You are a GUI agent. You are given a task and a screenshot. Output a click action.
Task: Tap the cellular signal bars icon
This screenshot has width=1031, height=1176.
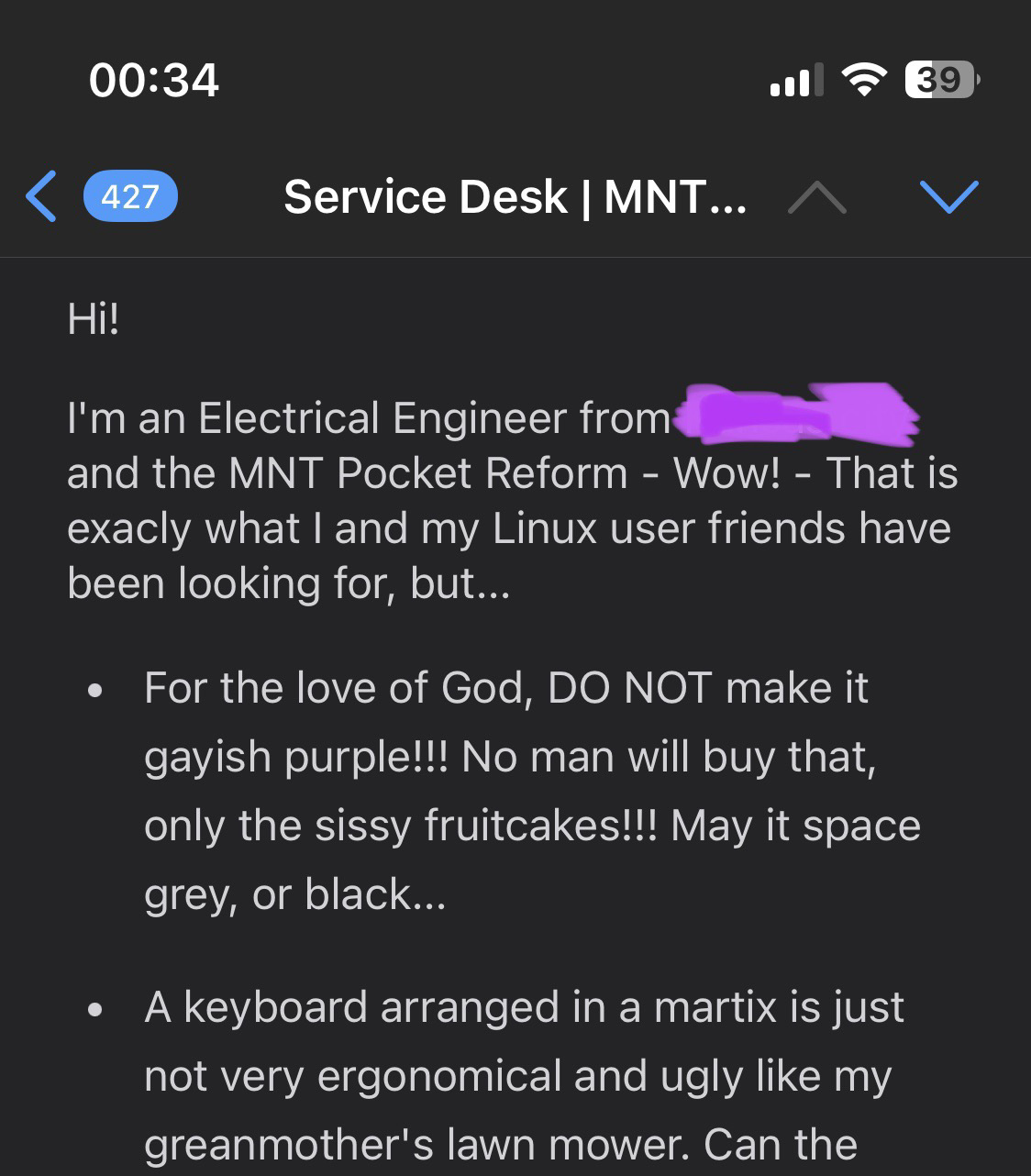[x=795, y=81]
